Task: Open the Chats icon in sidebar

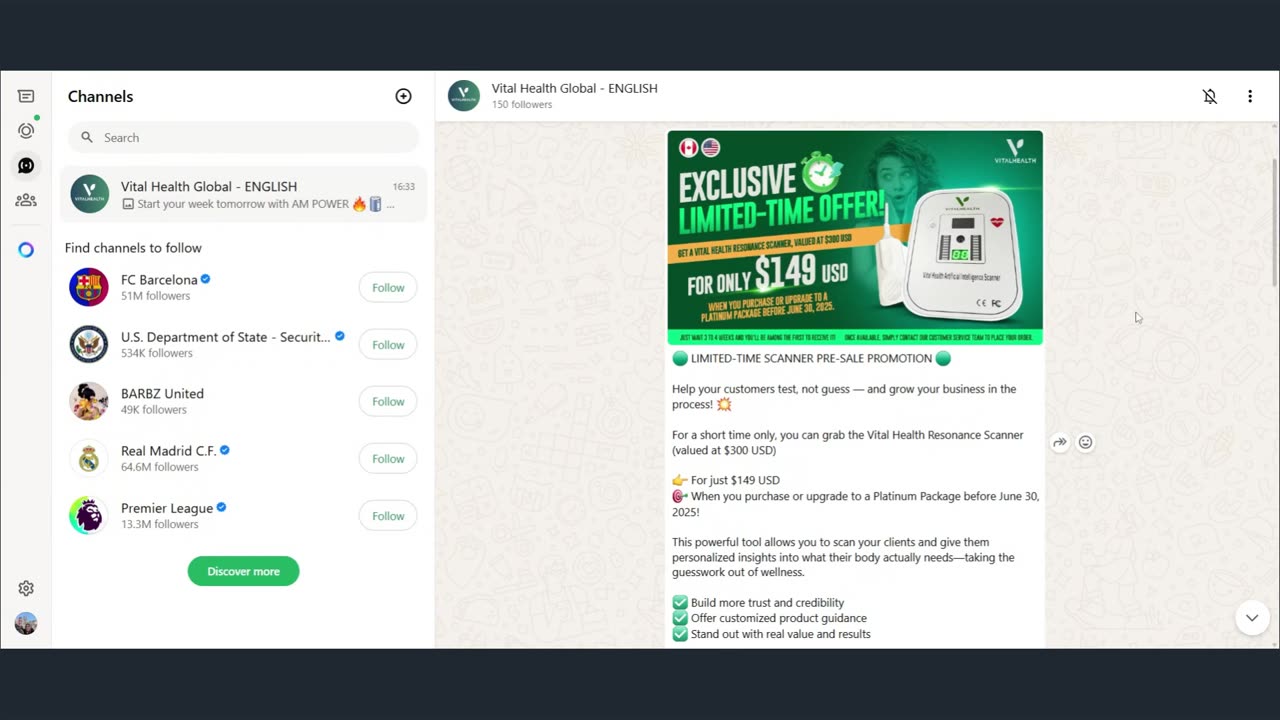Action: [x=26, y=97]
